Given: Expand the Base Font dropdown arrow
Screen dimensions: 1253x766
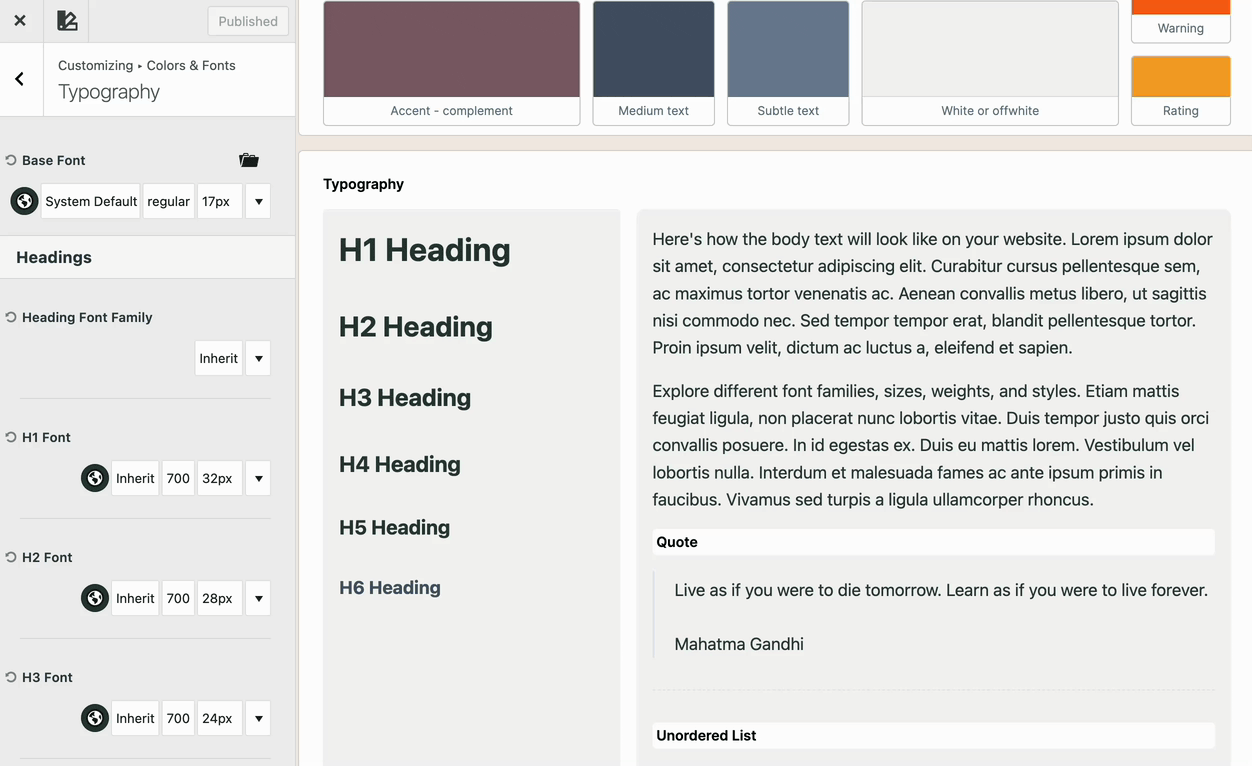Looking at the screenshot, I should [x=258, y=201].
